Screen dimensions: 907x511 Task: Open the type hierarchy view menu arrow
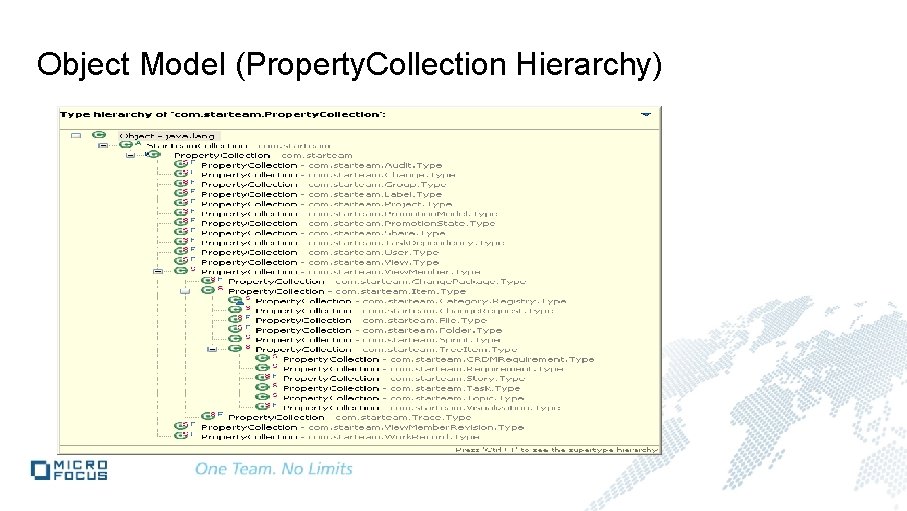click(646, 114)
